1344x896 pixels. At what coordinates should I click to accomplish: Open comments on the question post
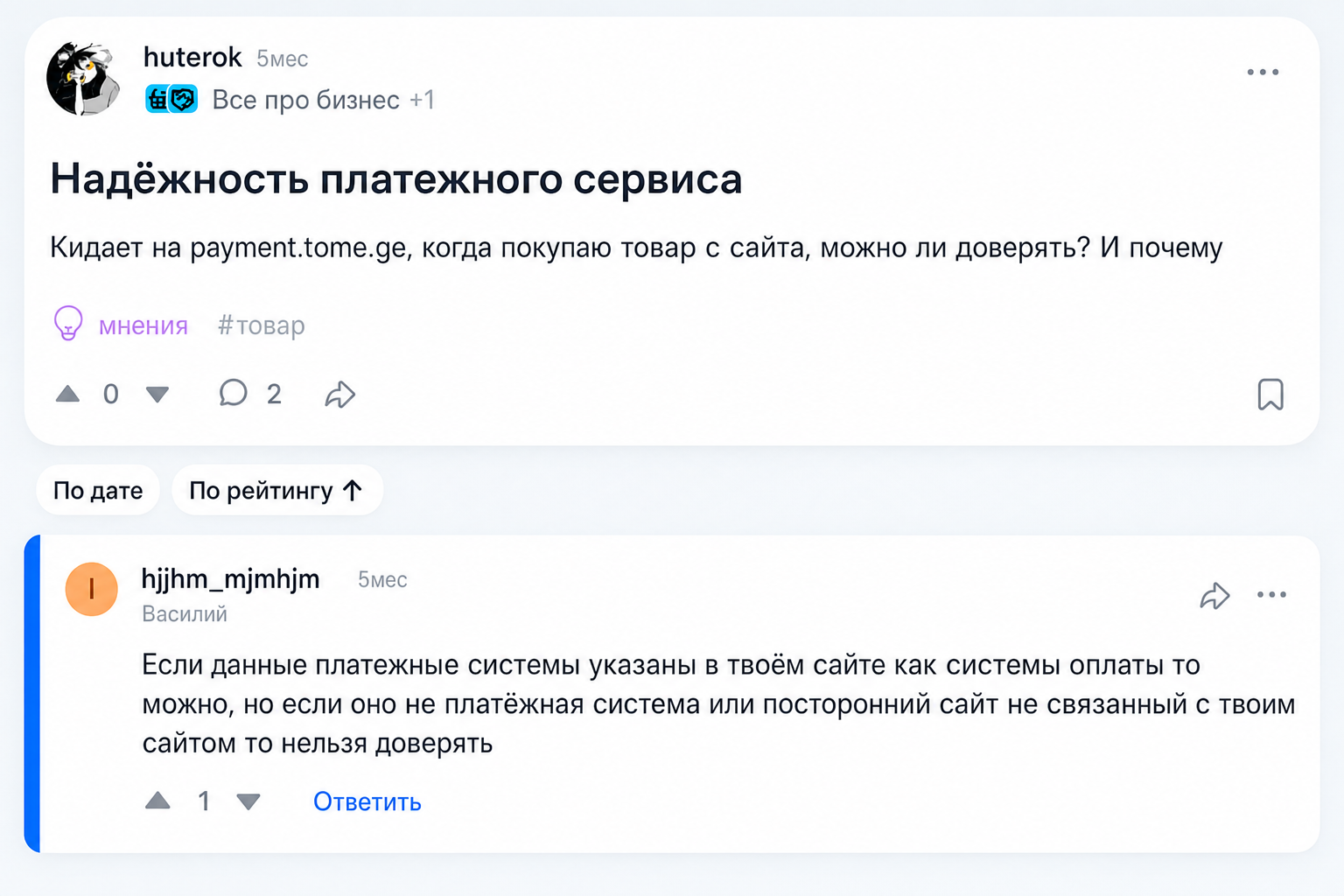(x=249, y=394)
